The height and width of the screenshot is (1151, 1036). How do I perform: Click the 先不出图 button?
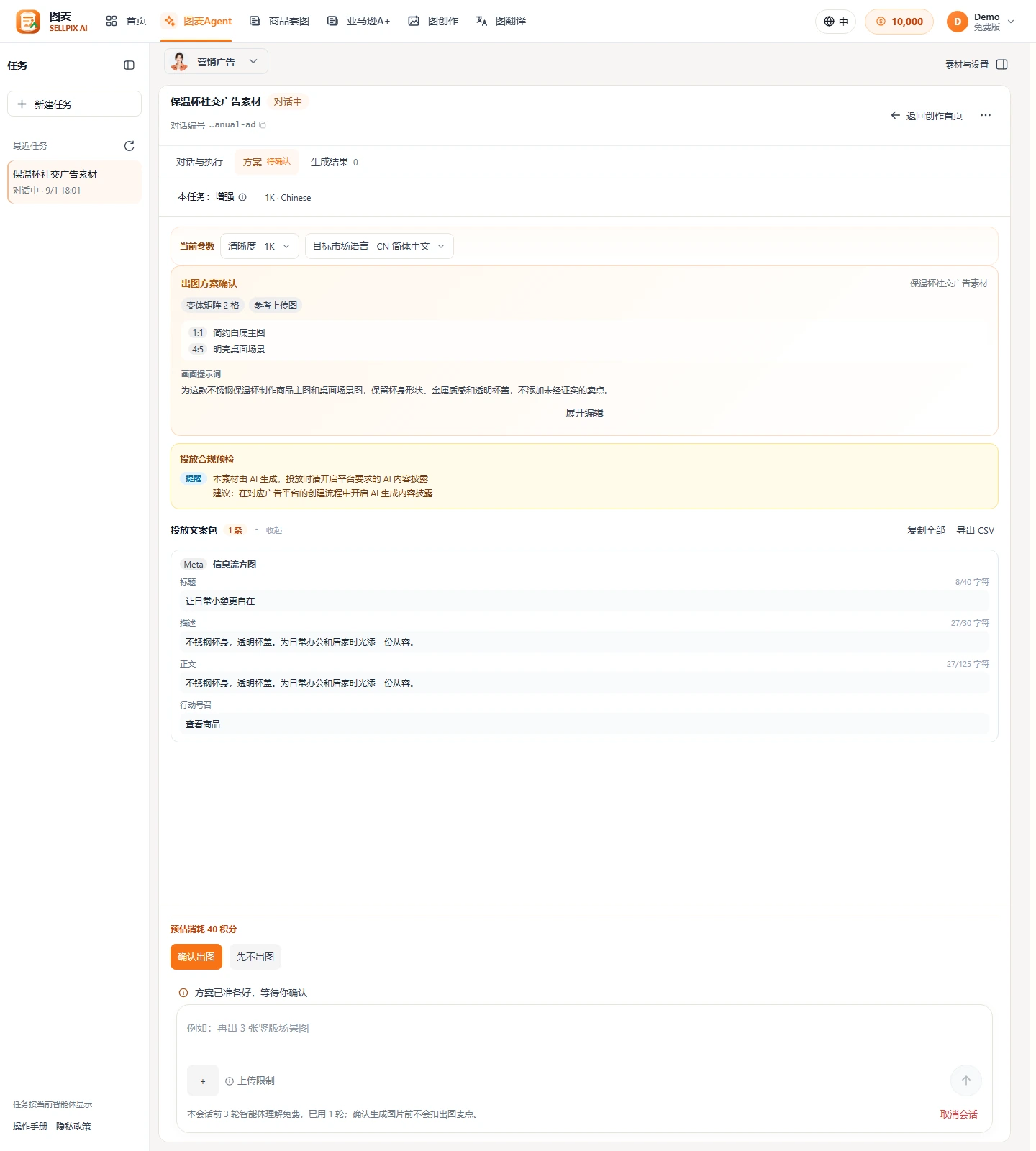click(255, 957)
